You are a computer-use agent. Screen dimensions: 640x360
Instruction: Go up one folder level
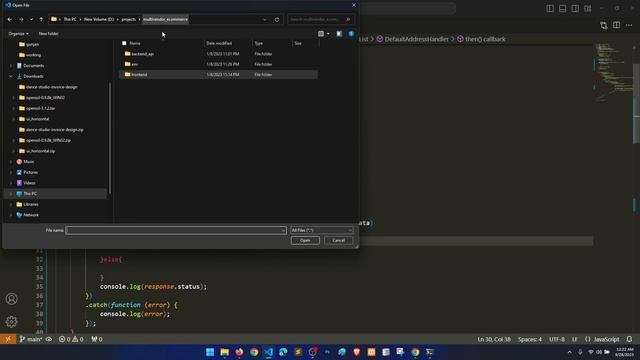tap(41, 19)
